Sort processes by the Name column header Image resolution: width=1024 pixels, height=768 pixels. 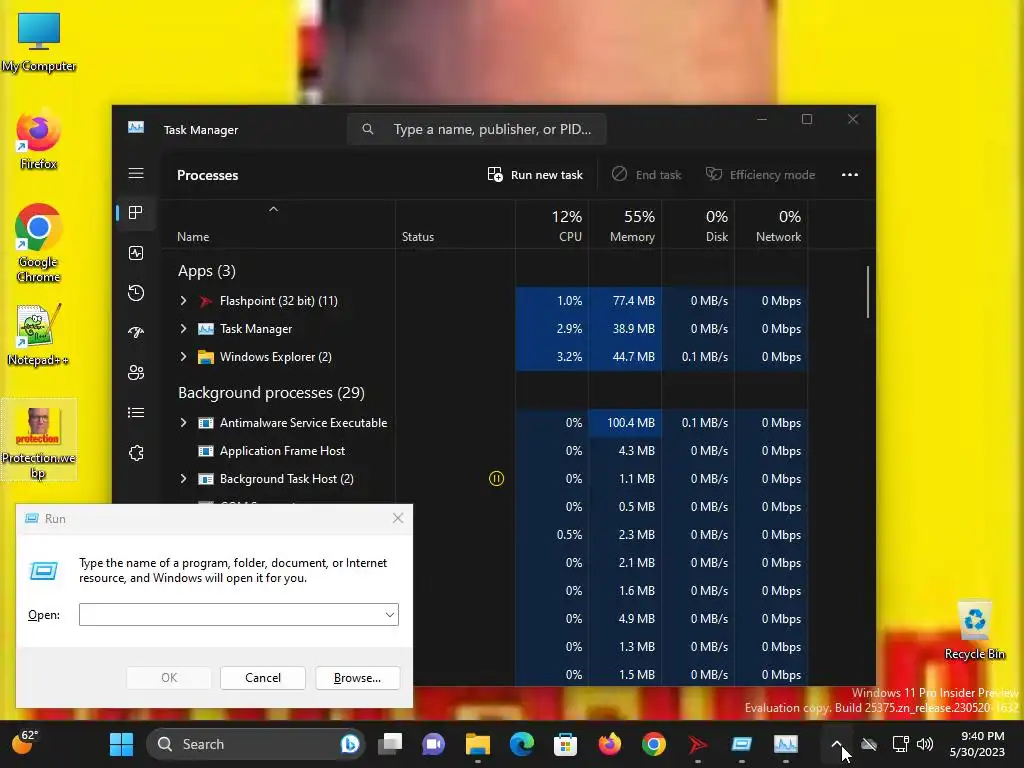click(193, 236)
